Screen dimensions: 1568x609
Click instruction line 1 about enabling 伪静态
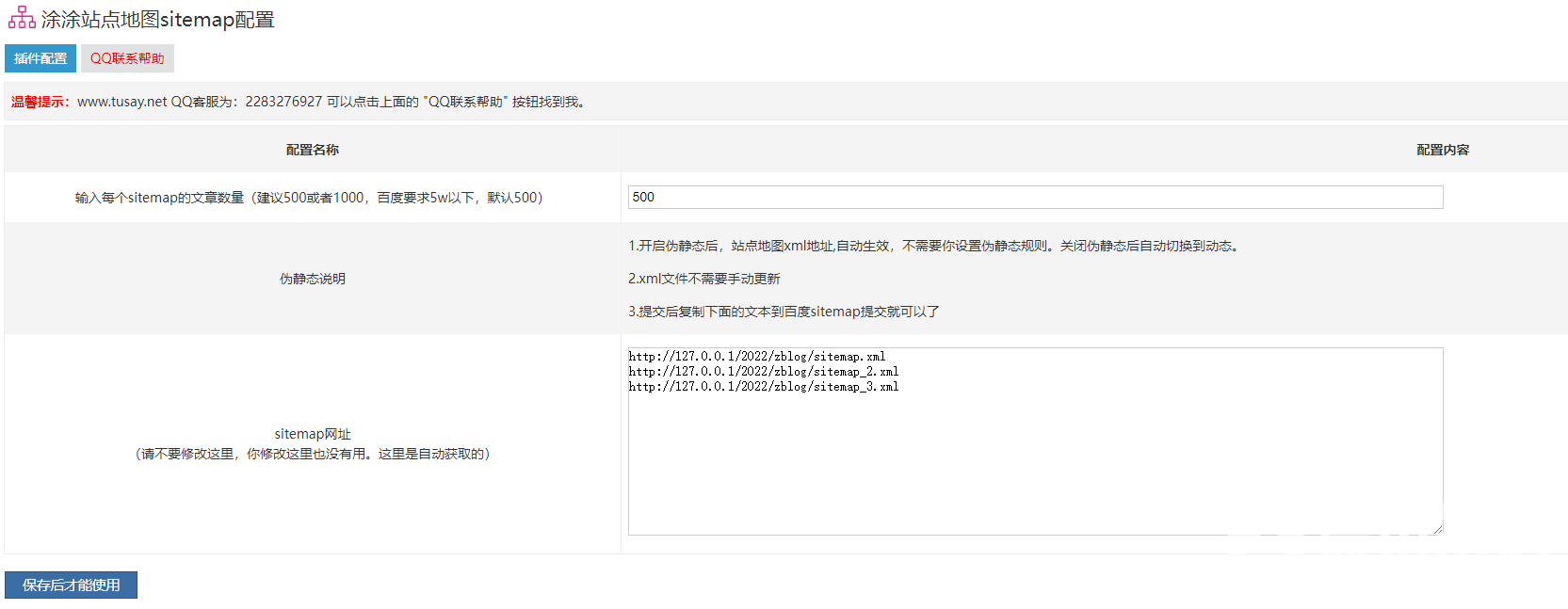point(933,246)
